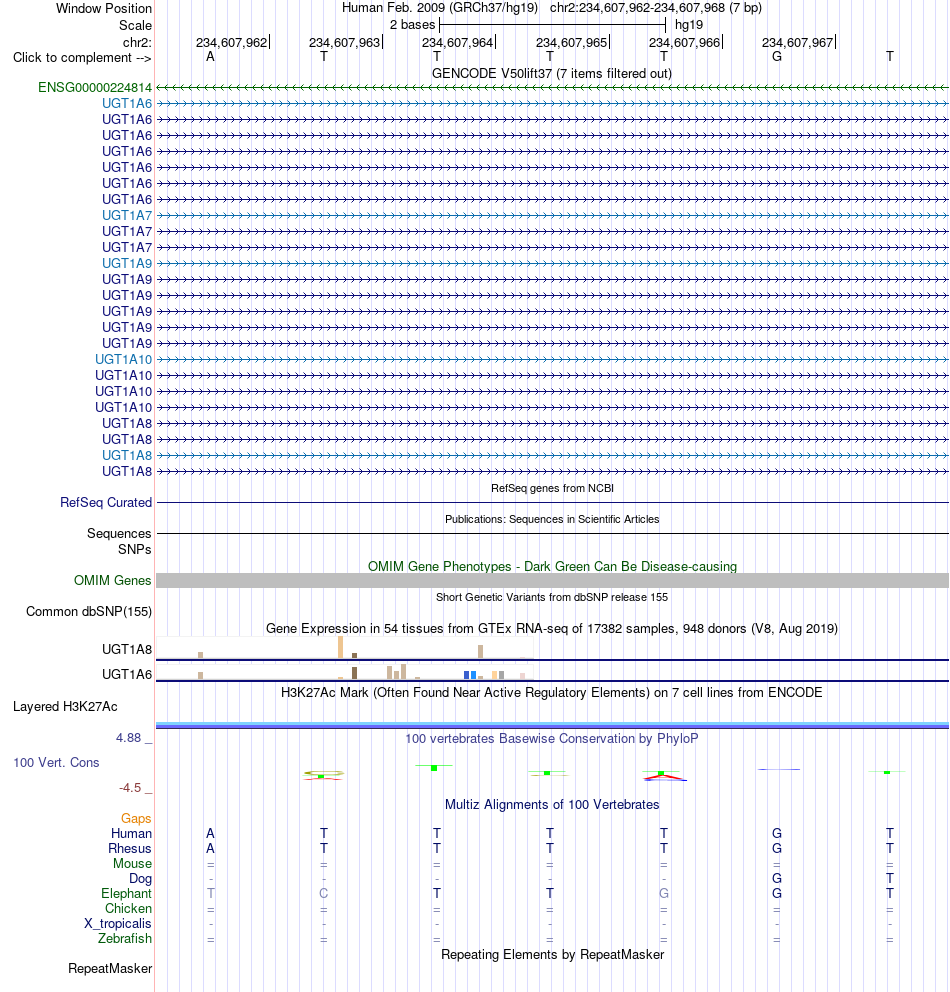Screen dimensions: 950x992
Task: Click the Gaps label in Multiz track
Action: (136, 819)
